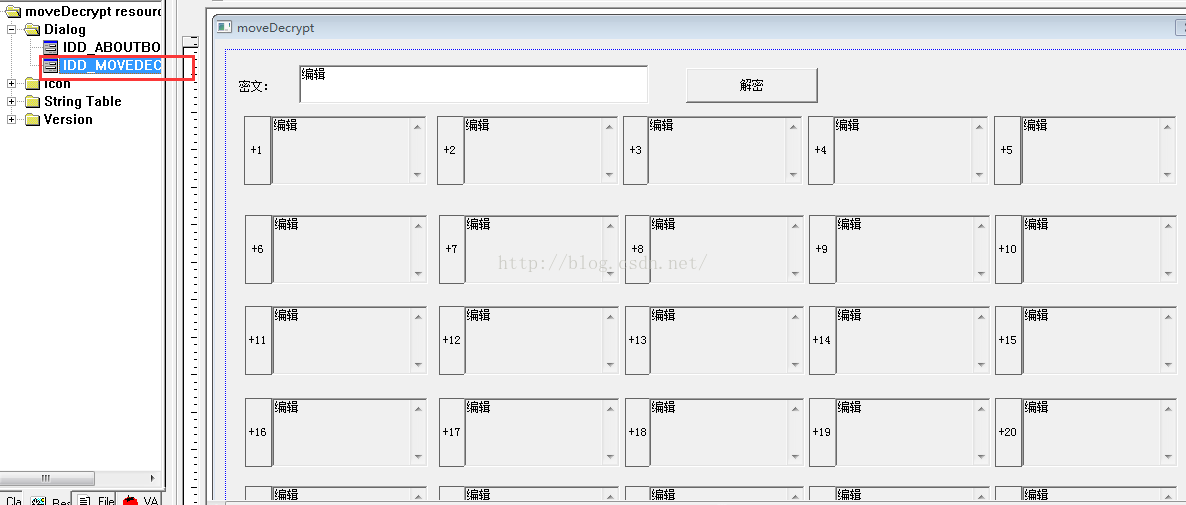Click scroll-up arrow of the +4 edit box
The image size is (1186, 505).
coord(980,126)
